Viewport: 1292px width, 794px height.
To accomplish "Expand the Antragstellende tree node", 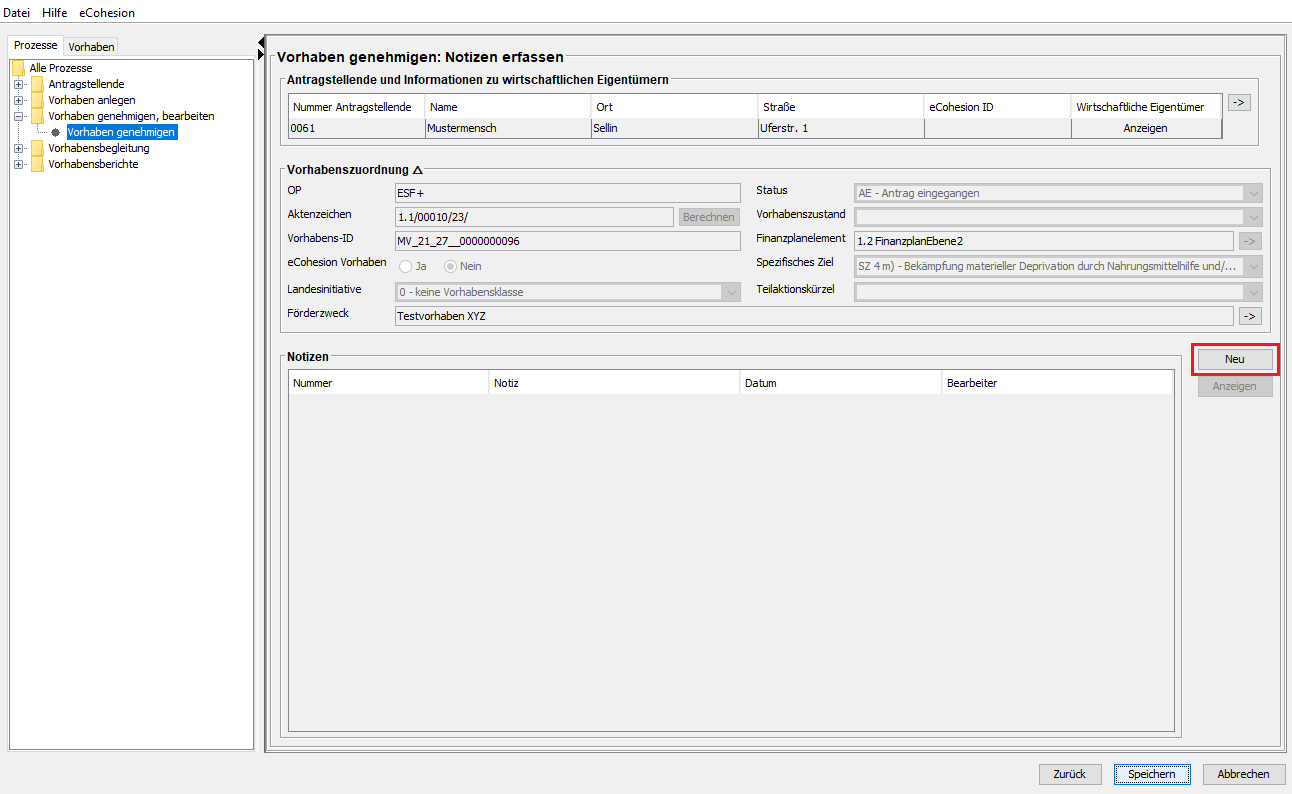I will click(18, 84).
